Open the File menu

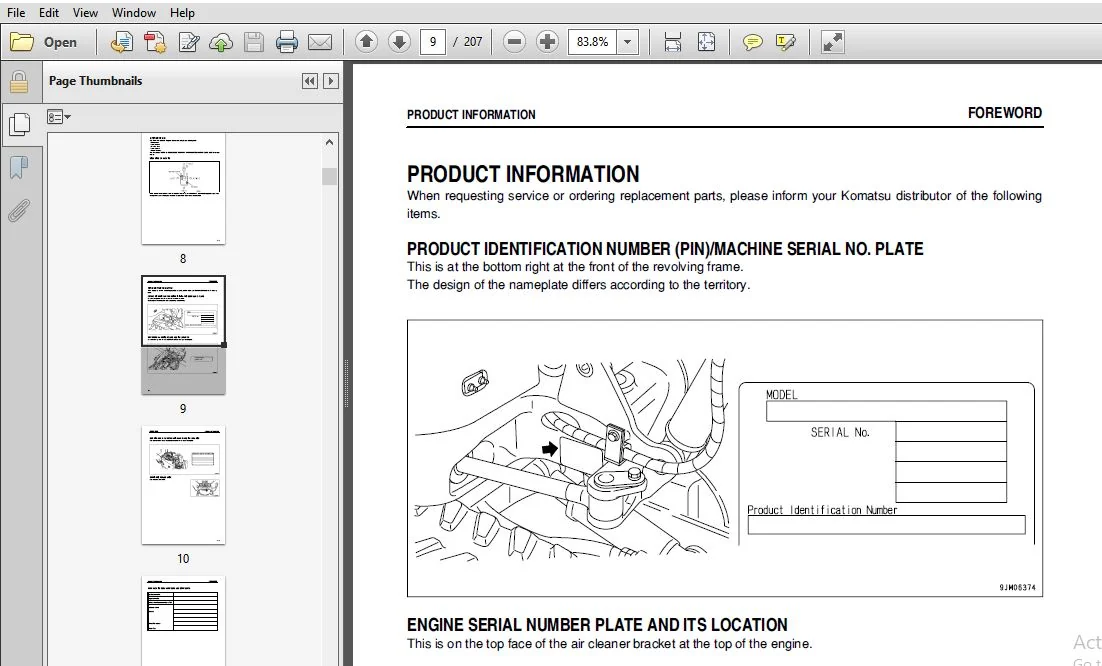pos(16,13)
